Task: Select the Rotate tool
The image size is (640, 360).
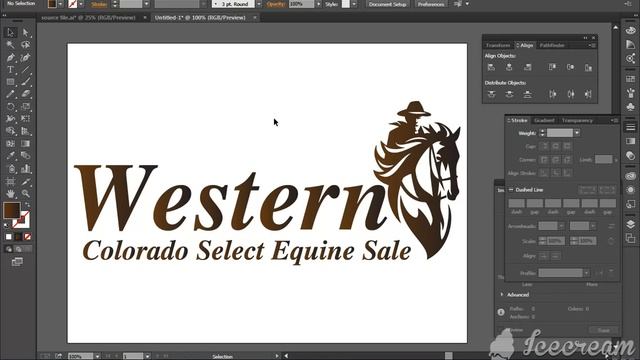Action: tap(11, 107)
